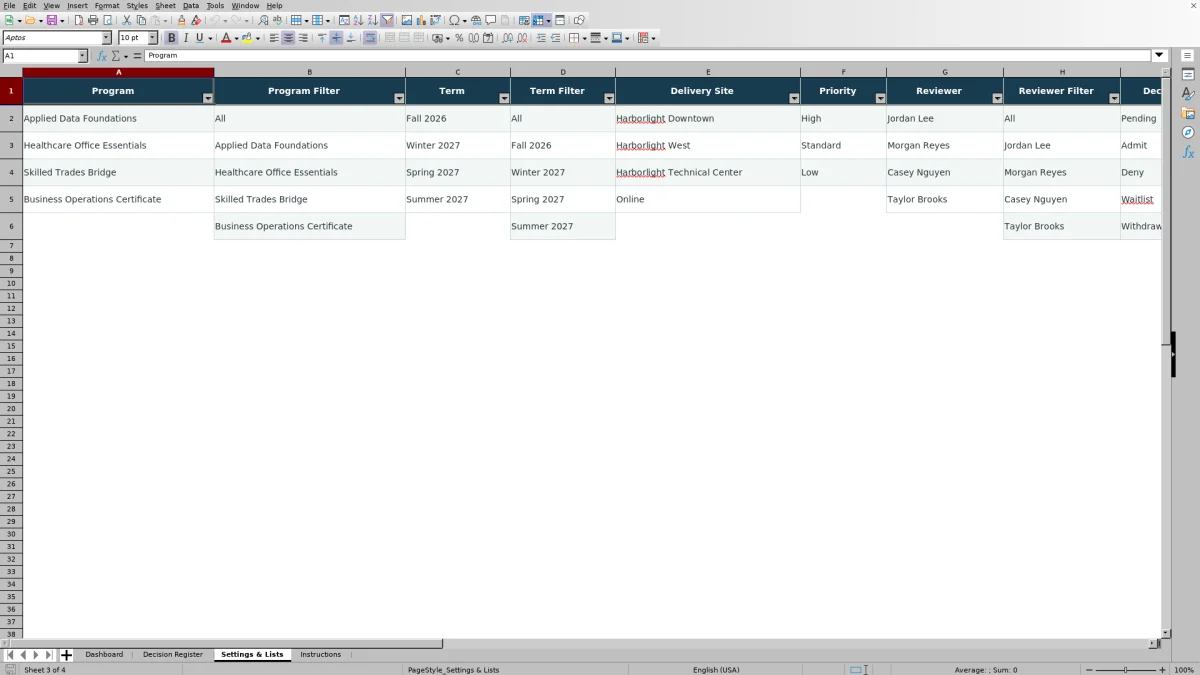This screenshot has width=1200, height=675.
Task: Click the font color swatch button
Action: (226, 38)
